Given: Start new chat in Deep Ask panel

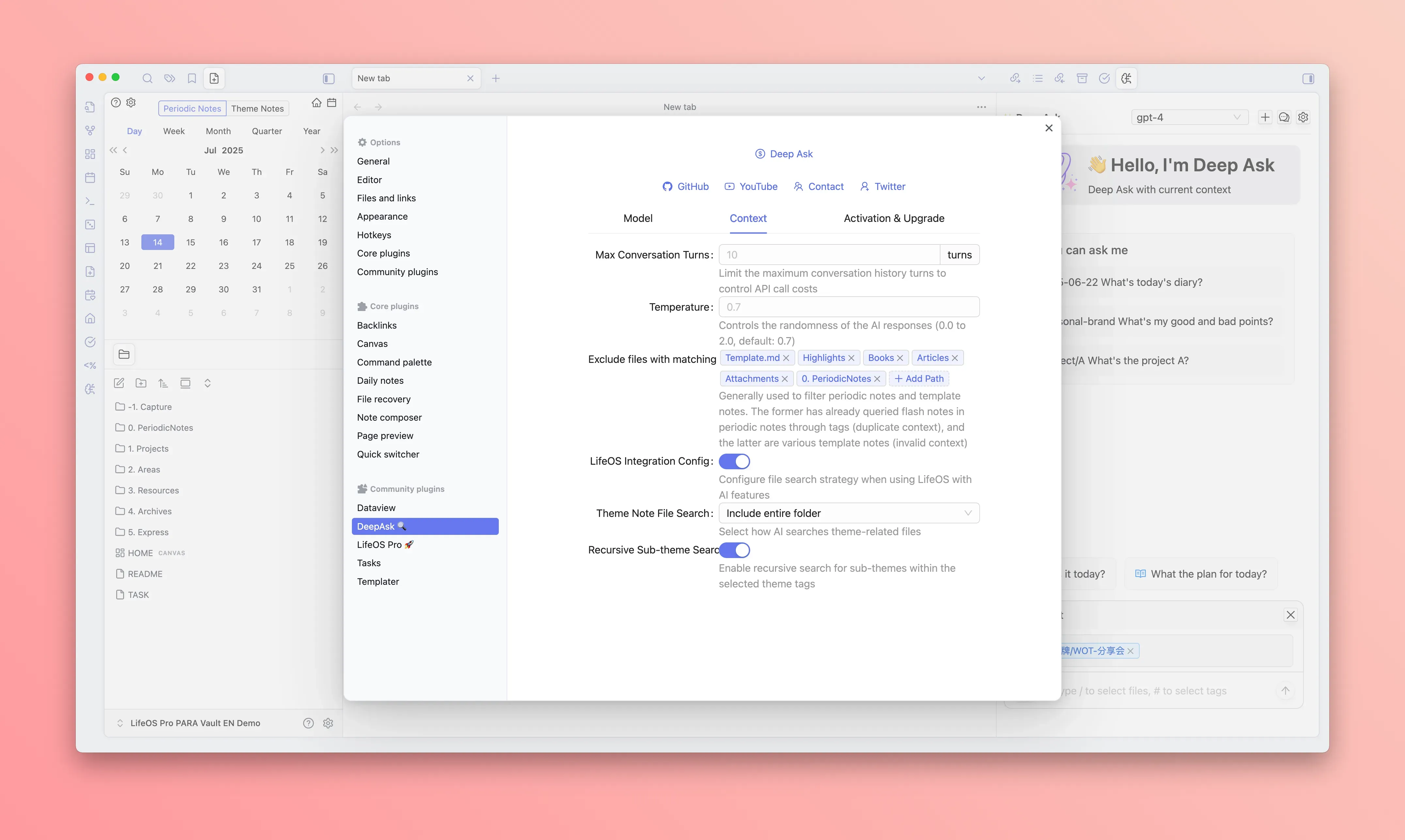Looking at the screenshot, I should [1265, 117].
